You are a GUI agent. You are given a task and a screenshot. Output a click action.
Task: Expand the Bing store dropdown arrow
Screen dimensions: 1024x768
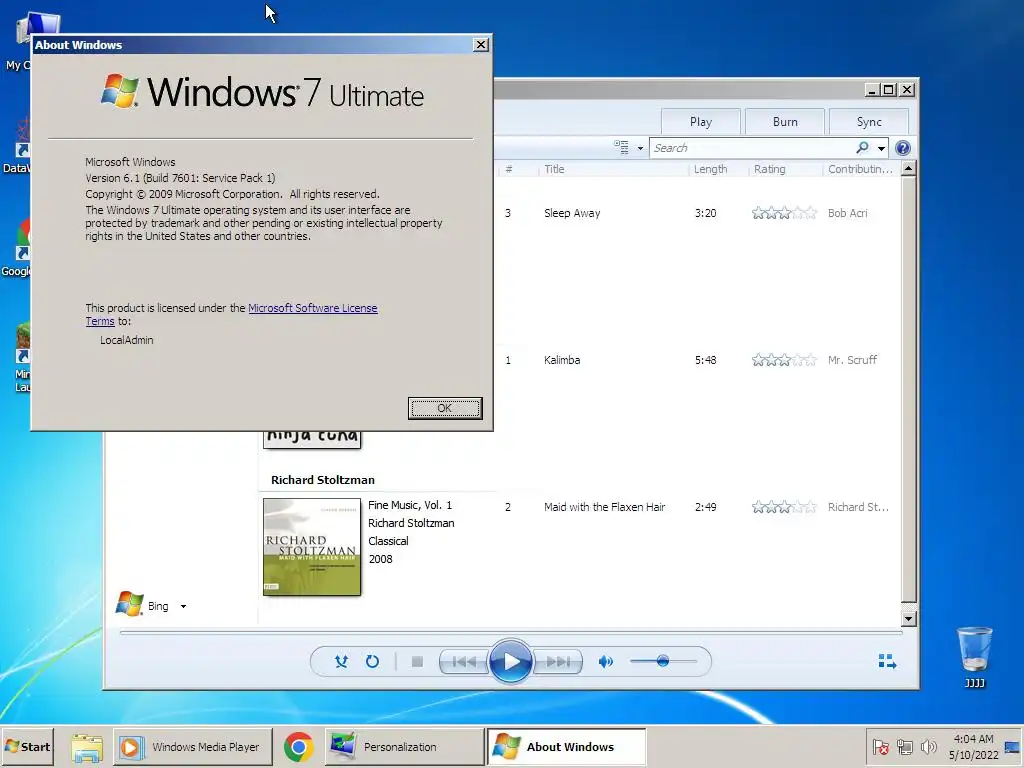pyautogui.click(x=184, y=607)
